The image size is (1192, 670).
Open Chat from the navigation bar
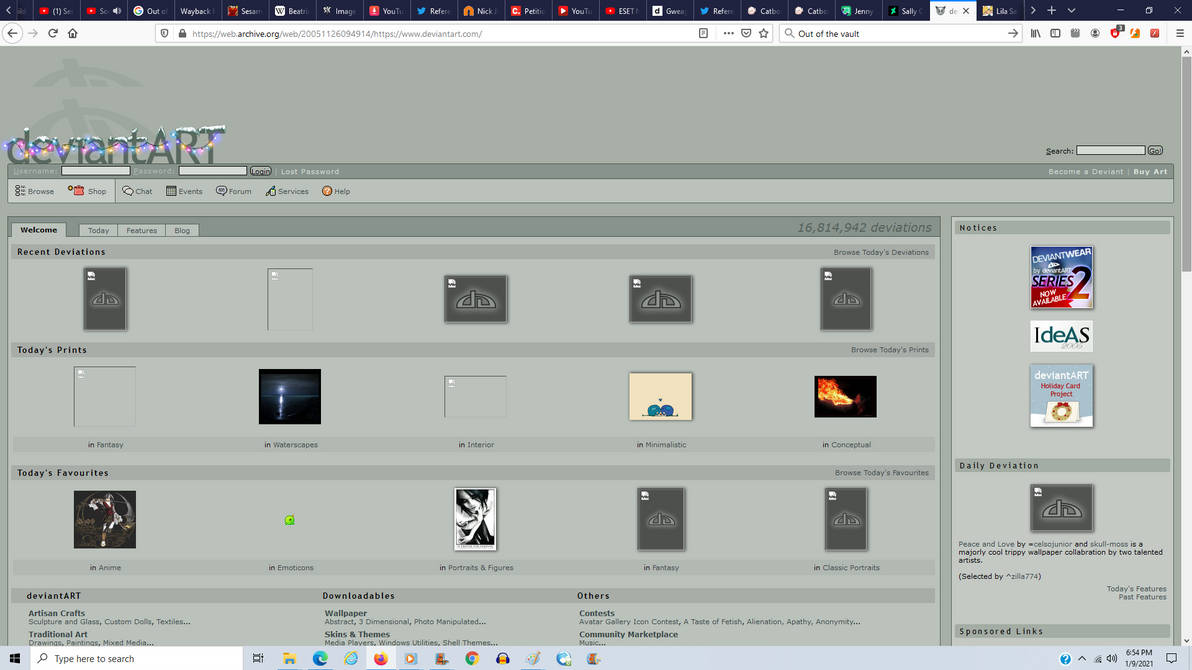[x=128, y=191]
